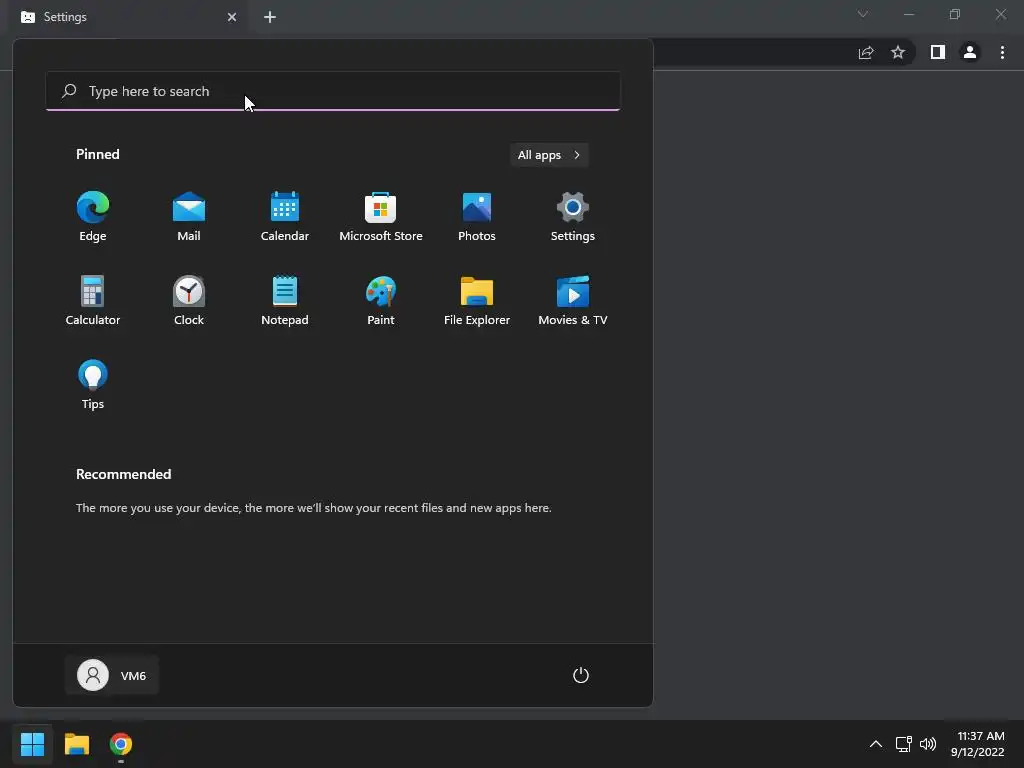Select the Settings browser tab
Viewport: 1024px width, 768px height.
coord(129,17)
